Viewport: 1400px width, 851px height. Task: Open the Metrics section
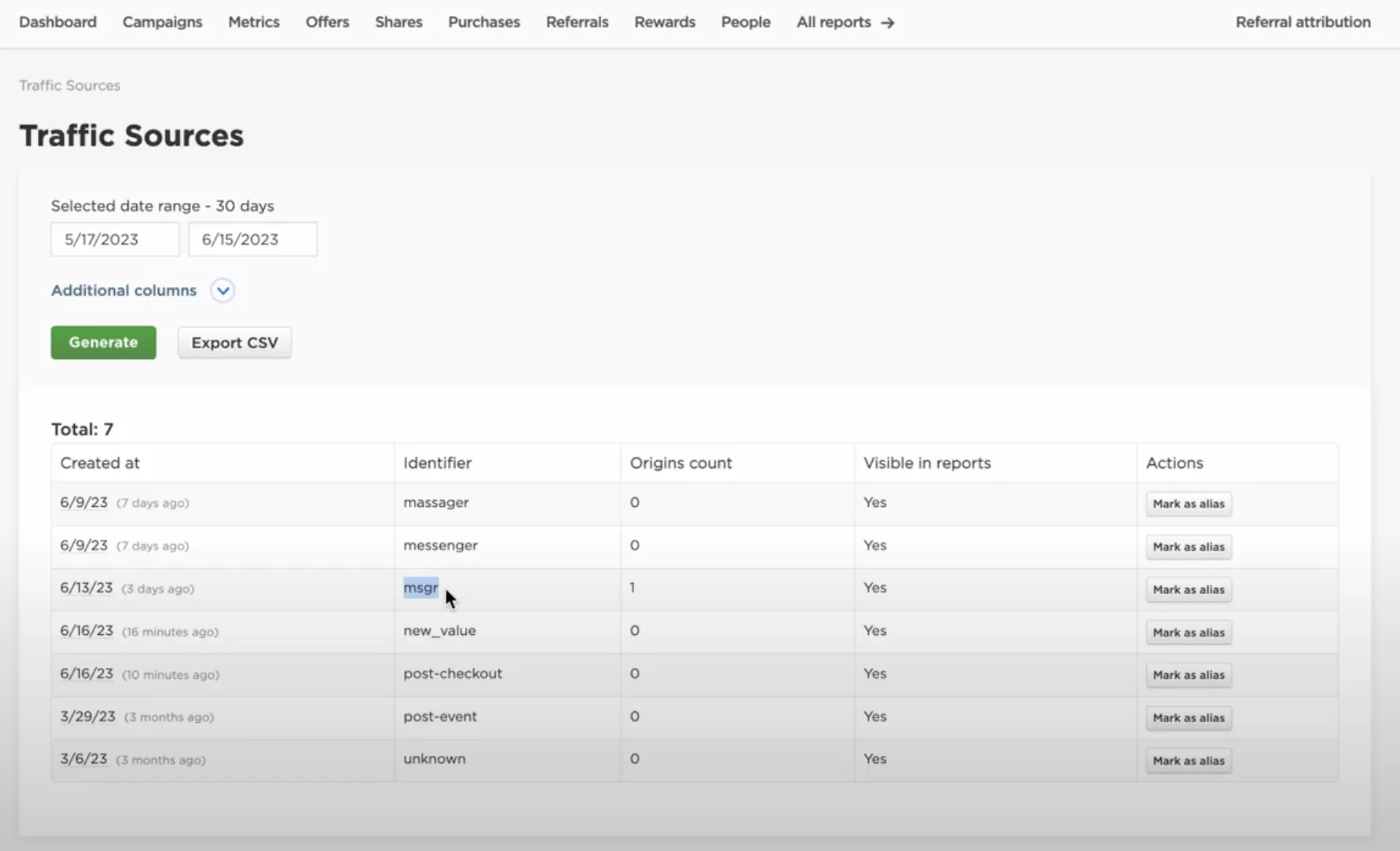click(254, 22)
